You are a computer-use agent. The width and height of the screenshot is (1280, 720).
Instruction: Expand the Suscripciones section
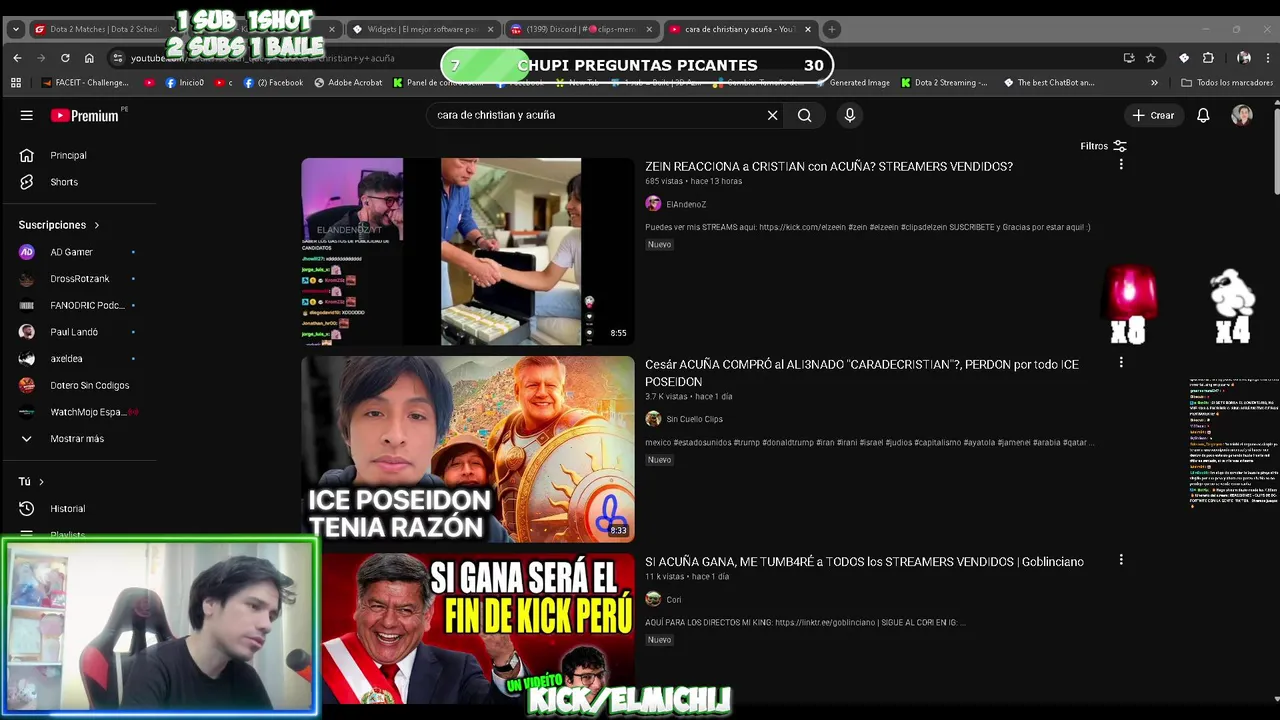tap(59, 225)
